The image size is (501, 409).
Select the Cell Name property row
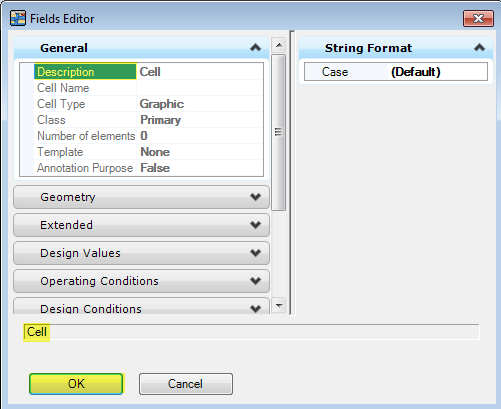pos(148,88)
